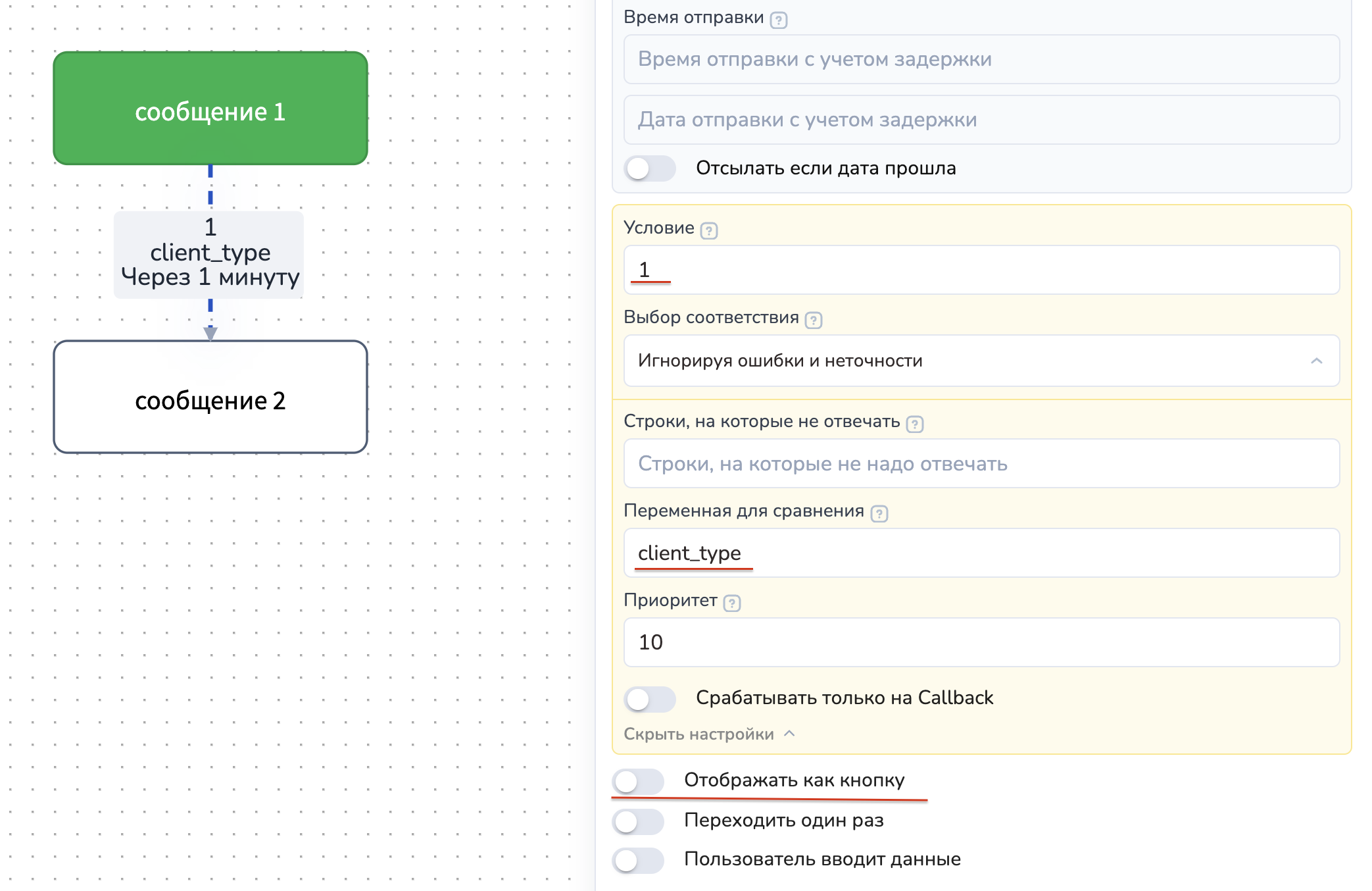Toggle Пользователь вводит данные switch
This screenshot has width=1372, height=891.
[637, 860]
